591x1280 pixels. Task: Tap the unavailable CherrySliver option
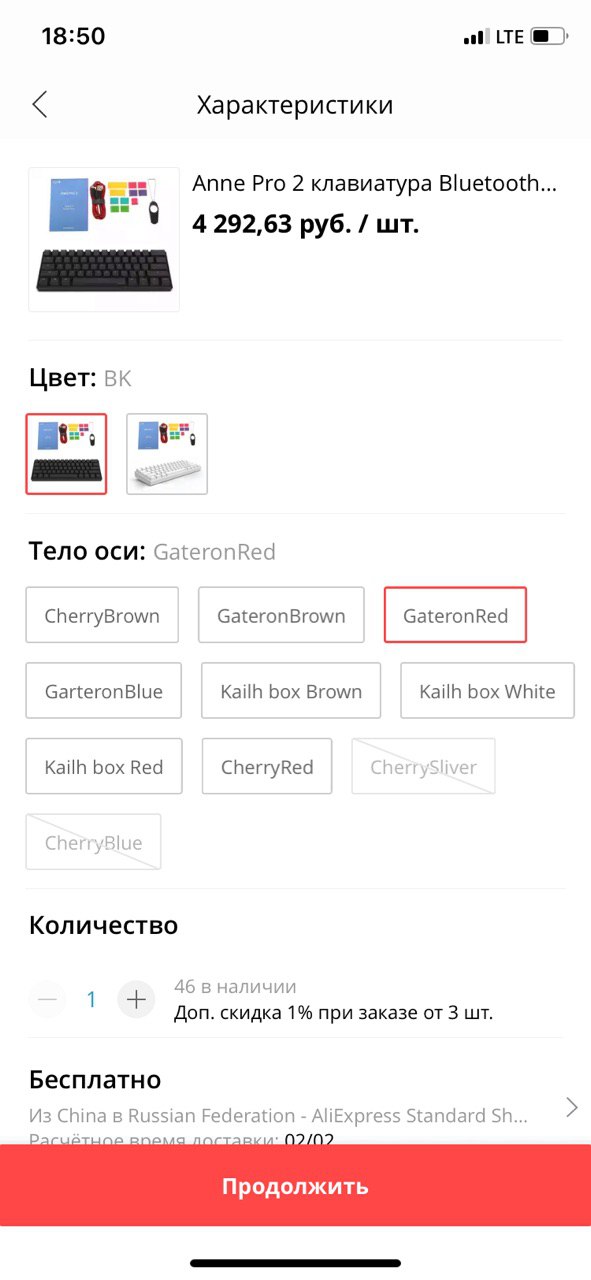(423, 767)
